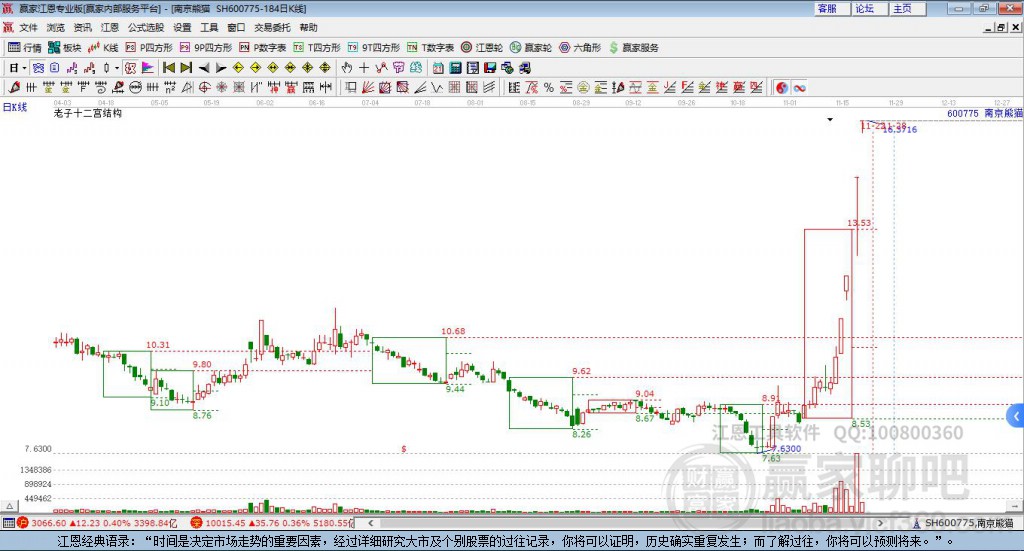This screenshot has width=1024, height=551.
Task: Open the calendar icon in toolbar
Action: (438, 68)
